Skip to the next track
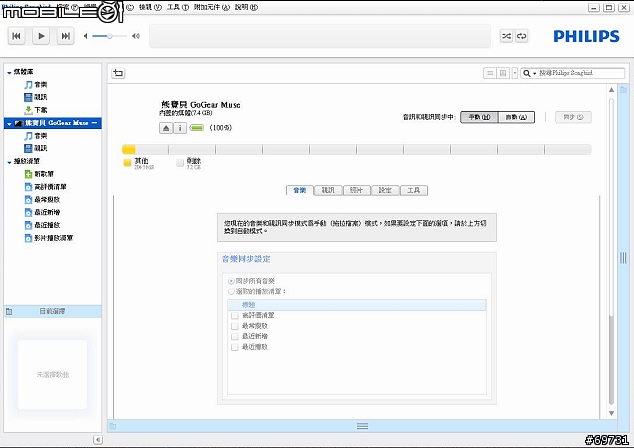This screenshot has height=448, width=634. 66,36
